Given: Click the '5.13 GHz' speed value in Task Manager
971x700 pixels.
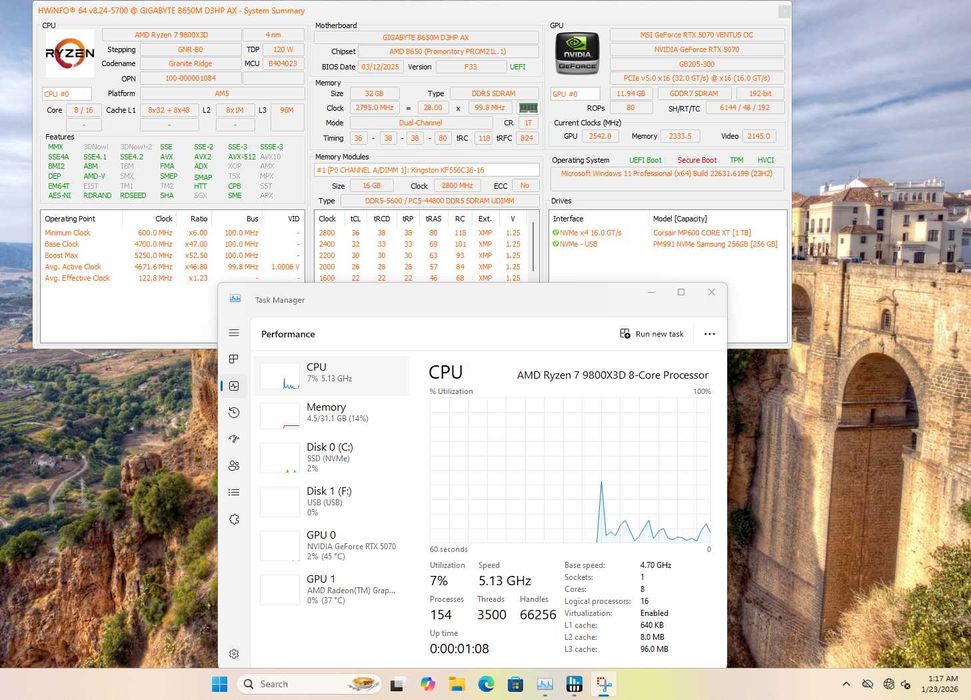Looking at the screenshot, I should (505, 581).
